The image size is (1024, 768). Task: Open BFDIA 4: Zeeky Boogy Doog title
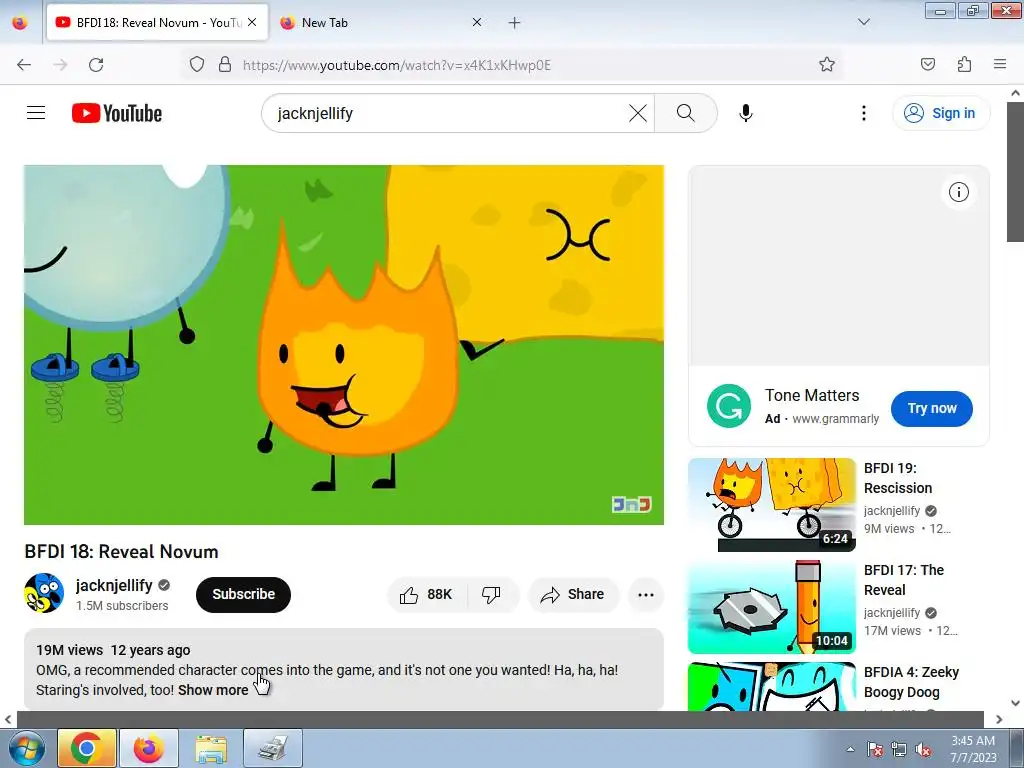coord(911,682)
